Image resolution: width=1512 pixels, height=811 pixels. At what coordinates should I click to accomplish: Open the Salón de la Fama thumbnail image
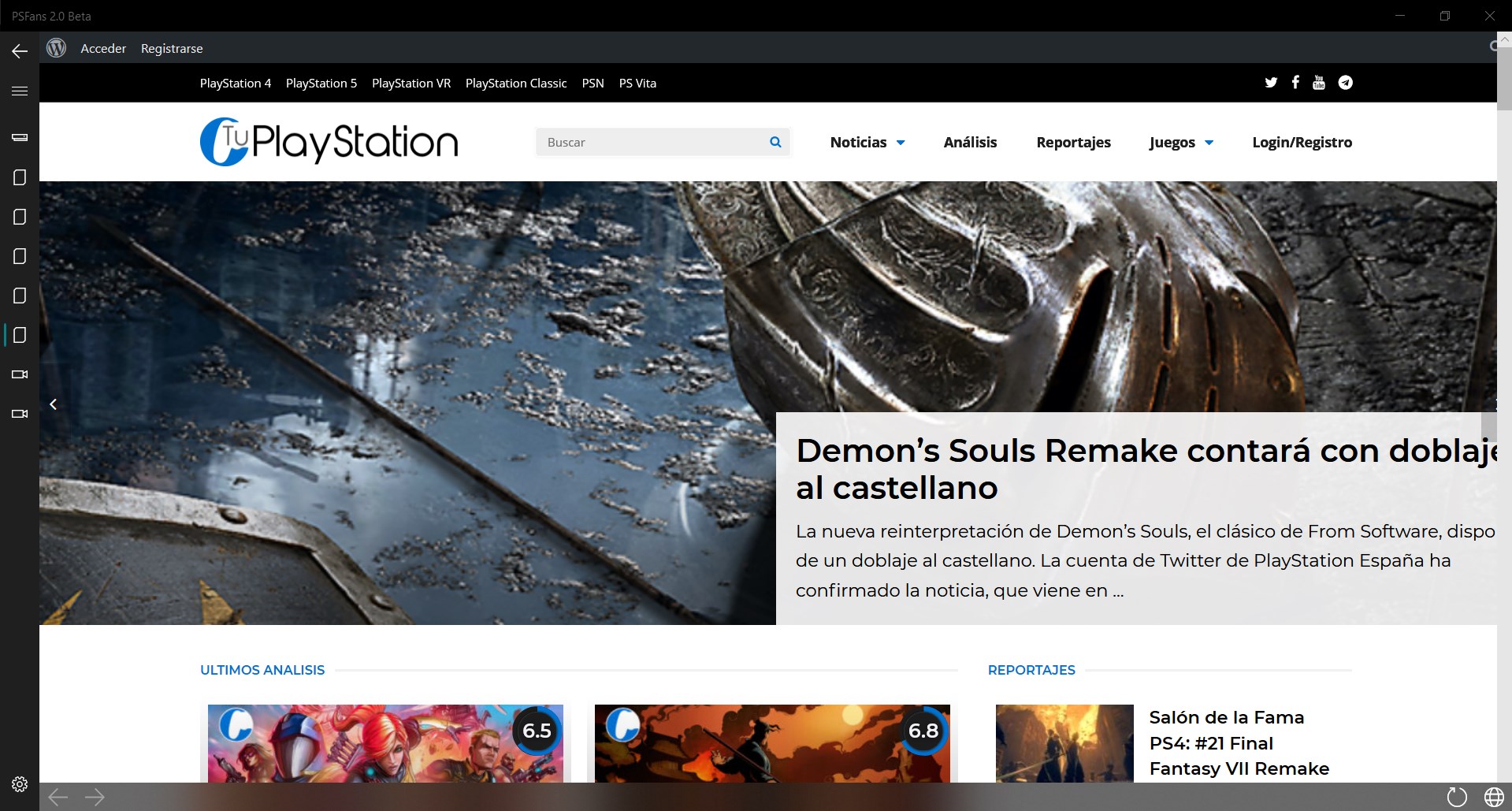click(1064, 743)
